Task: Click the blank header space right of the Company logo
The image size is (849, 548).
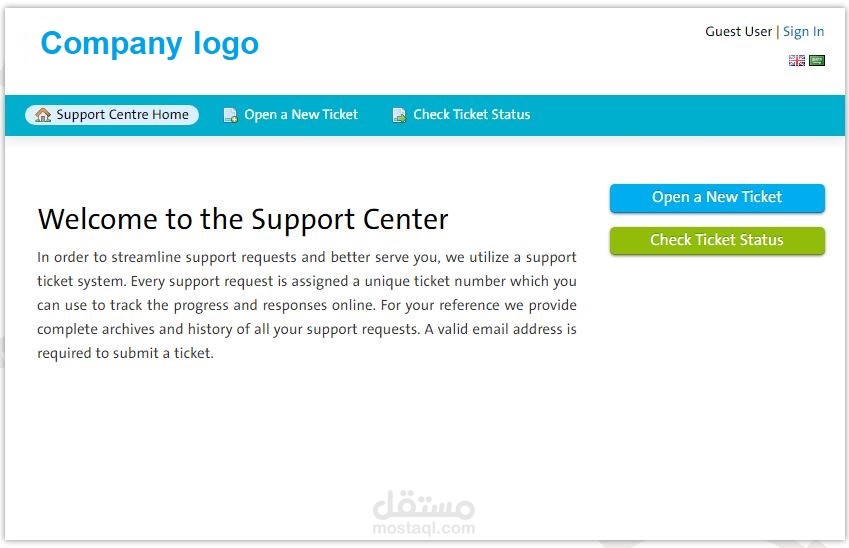Action: pos(480,45)
